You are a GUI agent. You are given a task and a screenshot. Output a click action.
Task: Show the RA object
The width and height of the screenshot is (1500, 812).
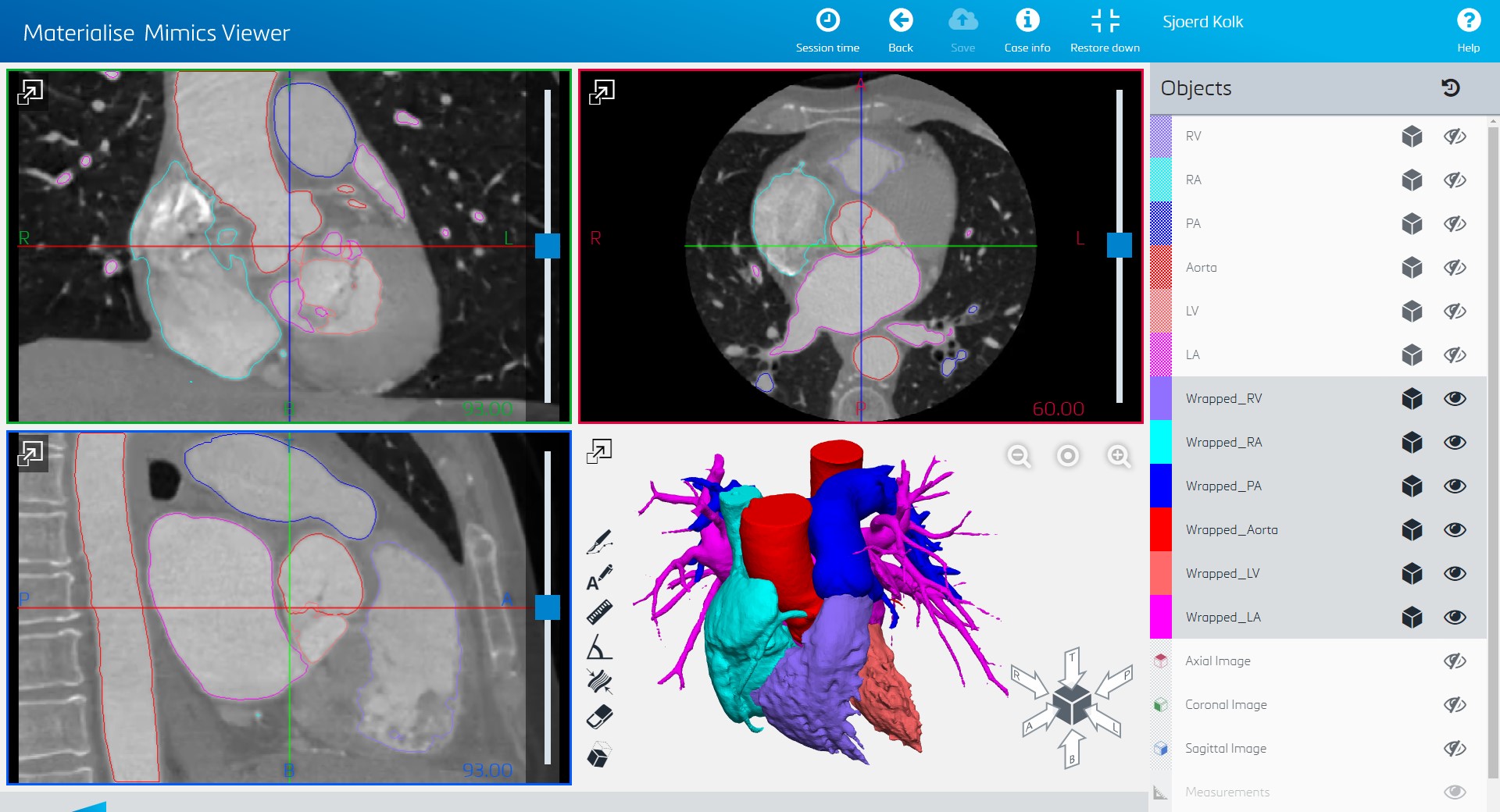(1455, 180)
